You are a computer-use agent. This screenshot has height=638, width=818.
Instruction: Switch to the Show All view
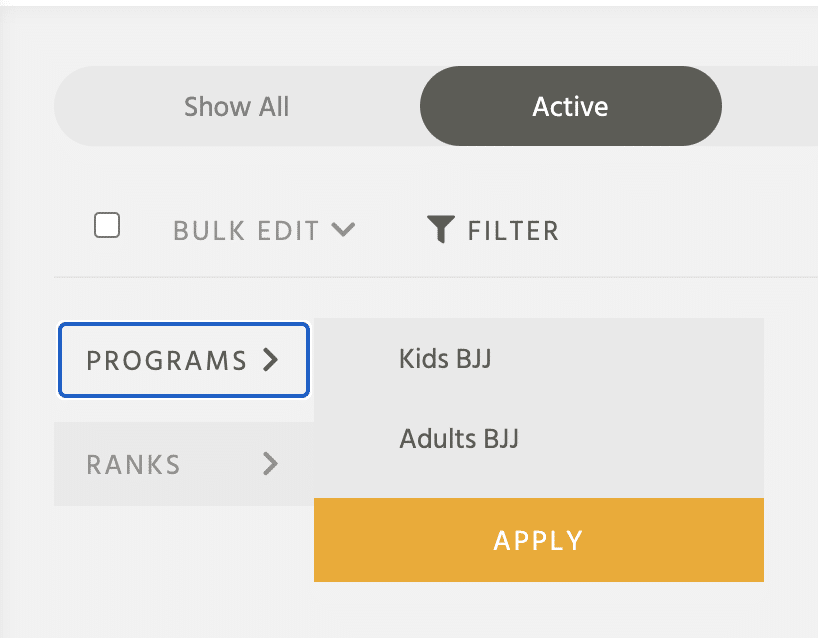click(x=237, y=106)
